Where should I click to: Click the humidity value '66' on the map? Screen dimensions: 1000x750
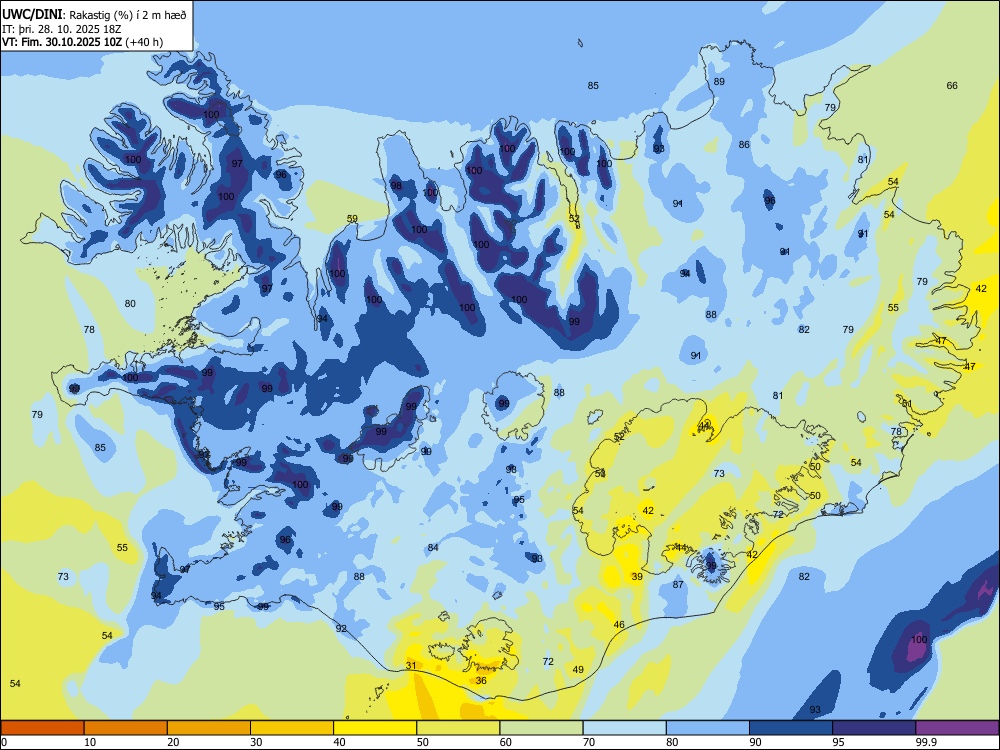[x=952, y=85]
